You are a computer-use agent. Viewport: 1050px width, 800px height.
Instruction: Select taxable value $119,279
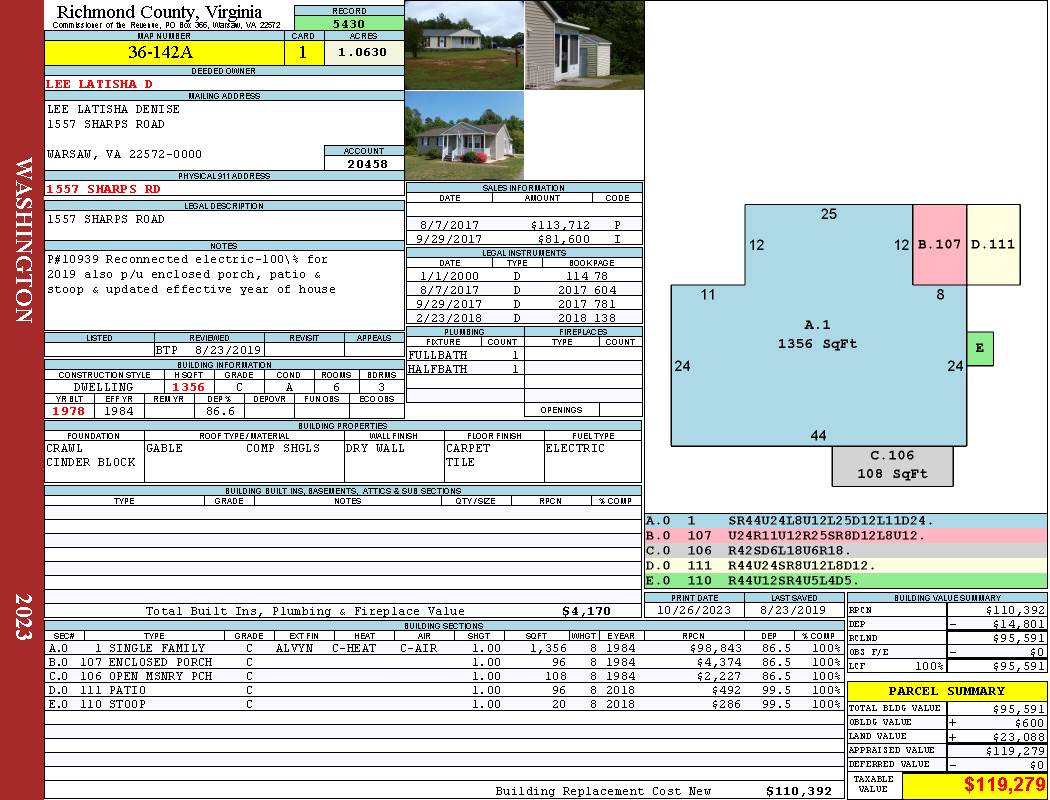pos(1004,784)
